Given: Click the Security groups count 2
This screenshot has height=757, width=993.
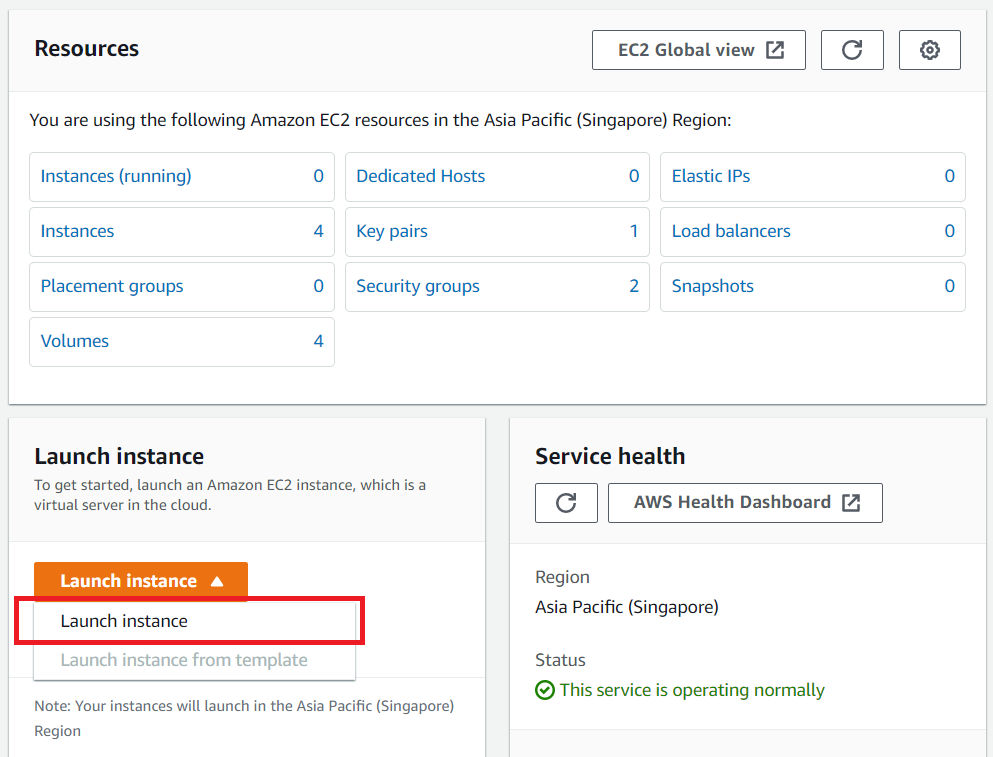Looking at the screenshot, I should (634, 286).
